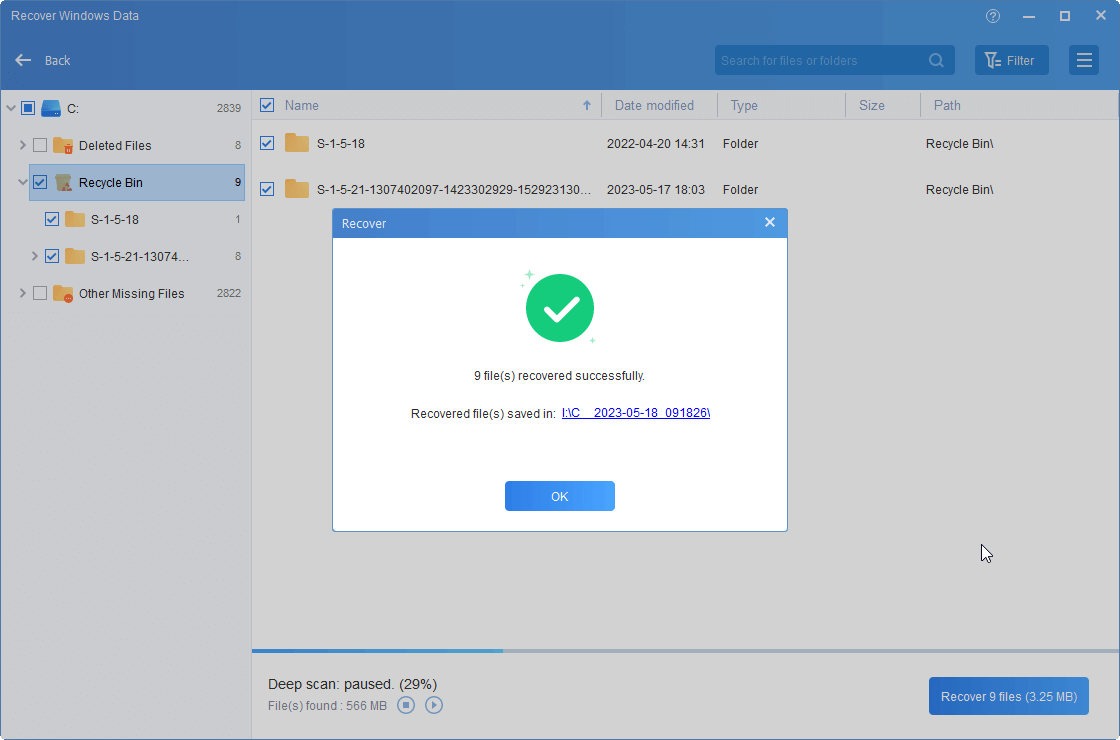Open the Filter button
This screenshot has width=1120, height=740.
(x=1011, y=60)
